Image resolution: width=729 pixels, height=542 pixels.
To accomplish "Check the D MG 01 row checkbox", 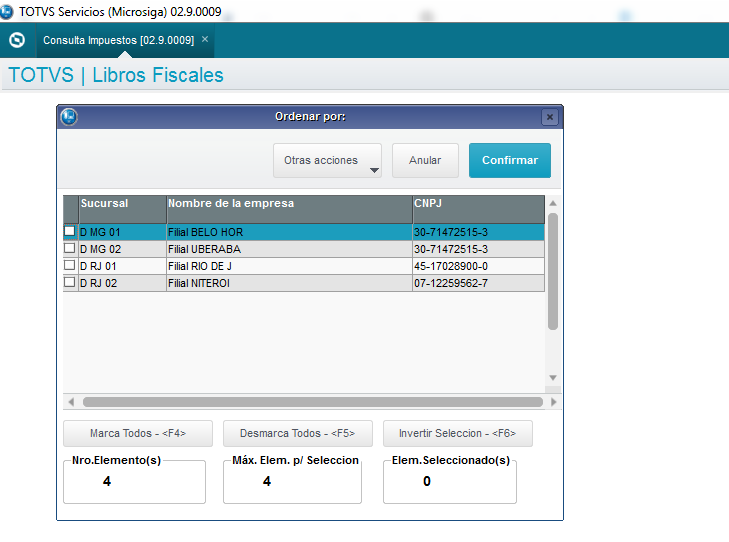I will (69, 231).
